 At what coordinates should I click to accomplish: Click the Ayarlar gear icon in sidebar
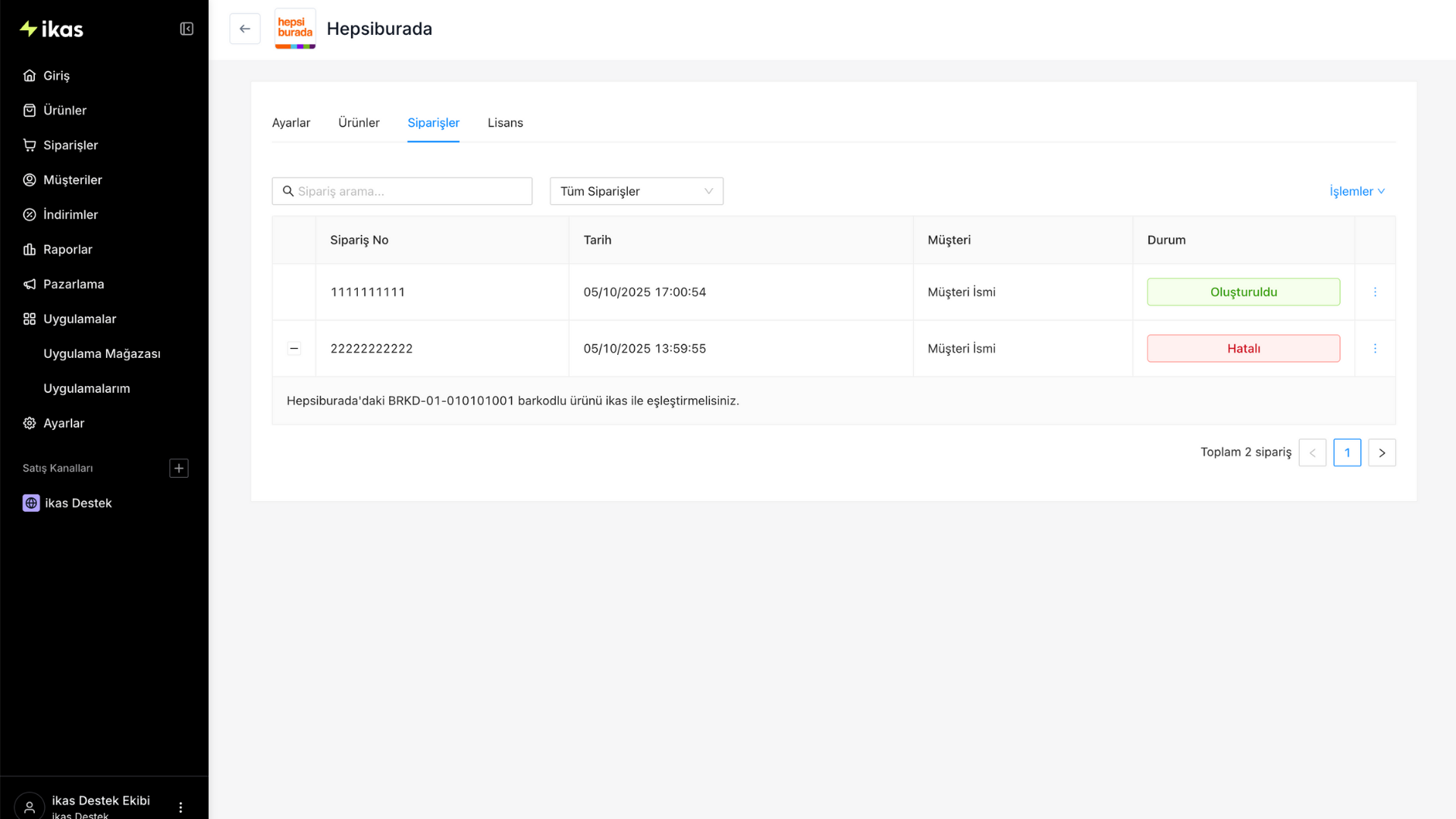[x=30, y=423]
